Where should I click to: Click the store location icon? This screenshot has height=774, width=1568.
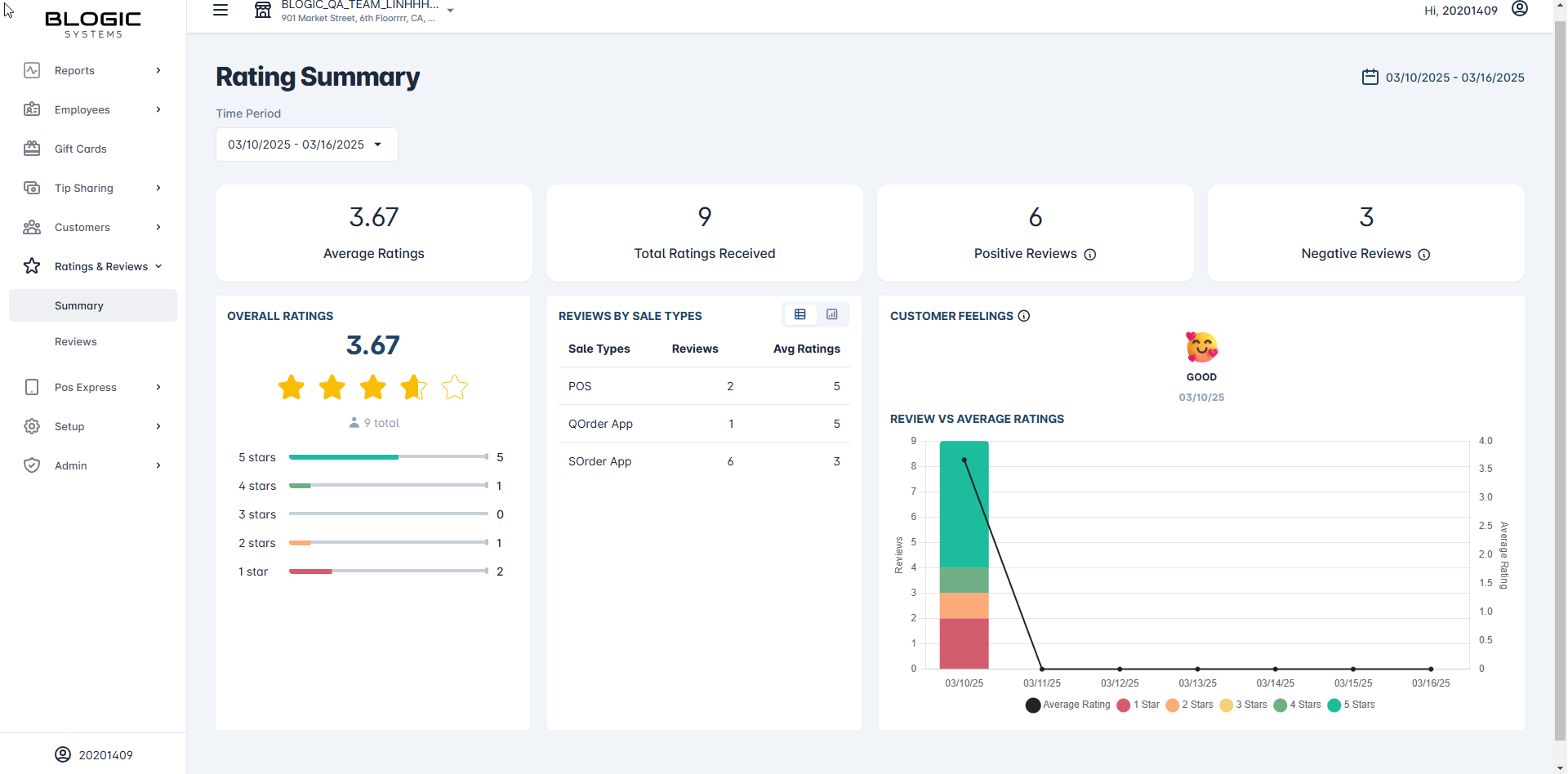[x=263, y=11]
